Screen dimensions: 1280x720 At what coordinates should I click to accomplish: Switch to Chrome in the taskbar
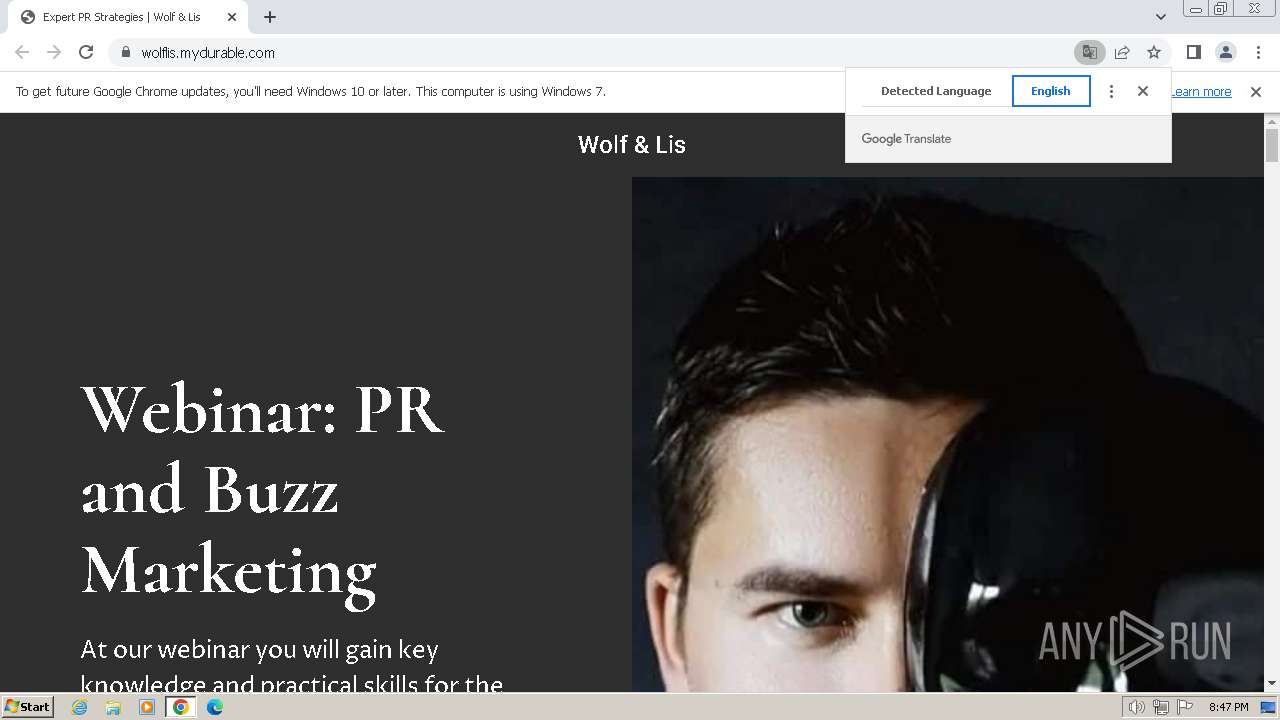[181, 707]
